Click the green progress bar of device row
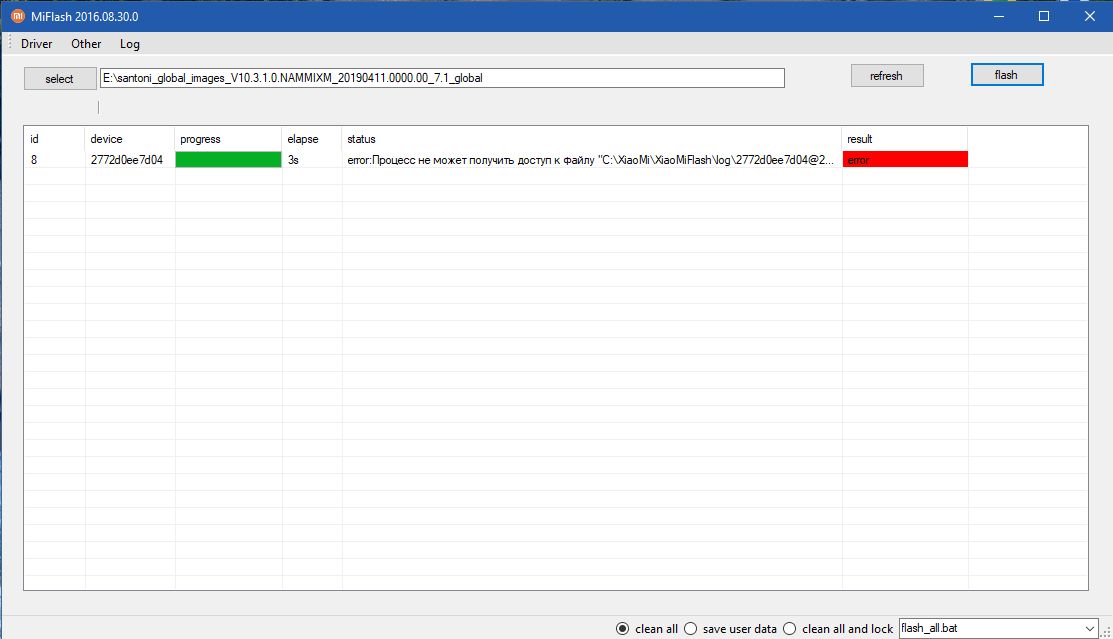This screenshot has height=639, width=1113. (x=228, y=160)
